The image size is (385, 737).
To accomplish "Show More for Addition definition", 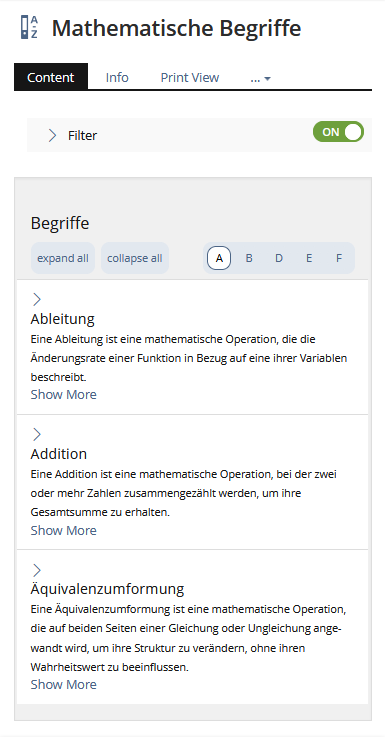I will tap(63, 530).
